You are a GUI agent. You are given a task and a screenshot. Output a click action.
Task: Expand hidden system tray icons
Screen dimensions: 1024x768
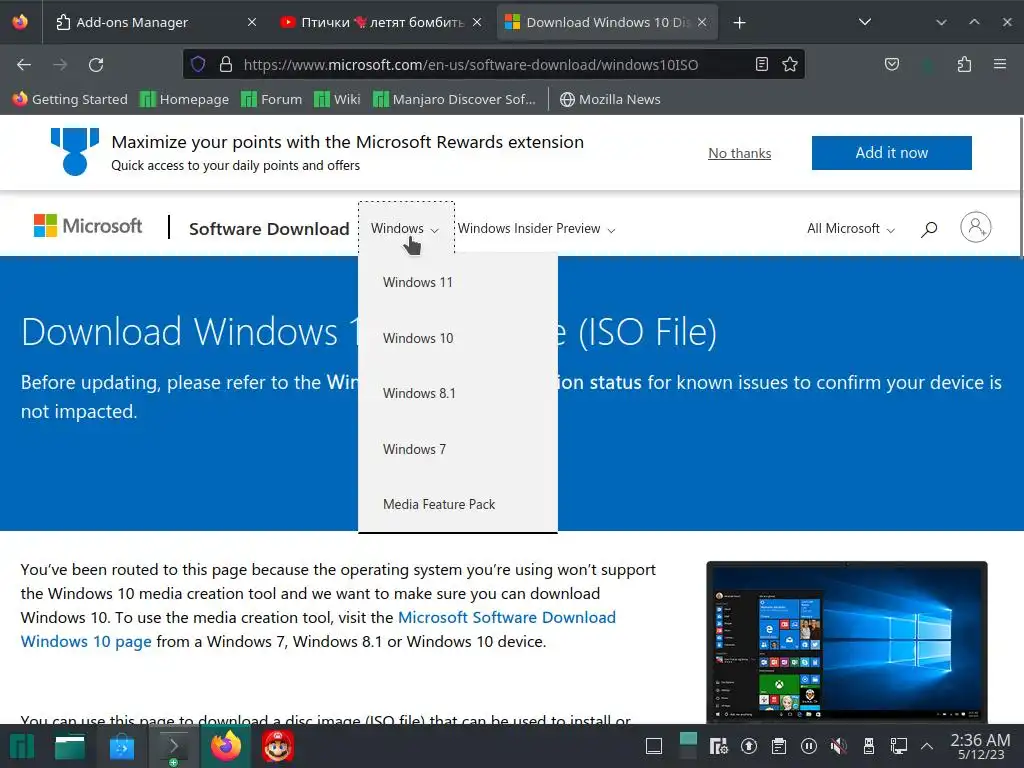click(x=927, y=746)
